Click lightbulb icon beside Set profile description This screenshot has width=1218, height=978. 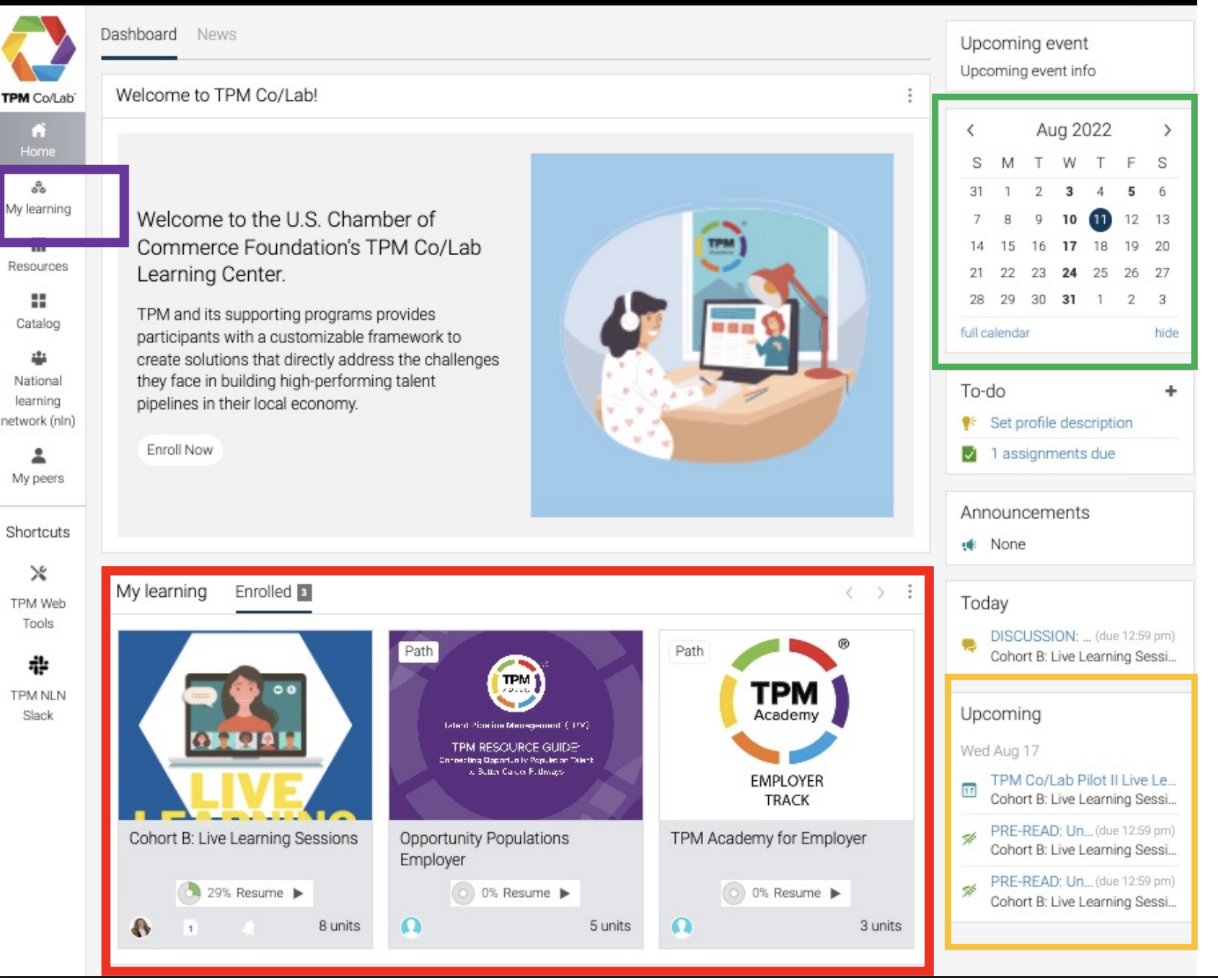[x=968, y=423]
